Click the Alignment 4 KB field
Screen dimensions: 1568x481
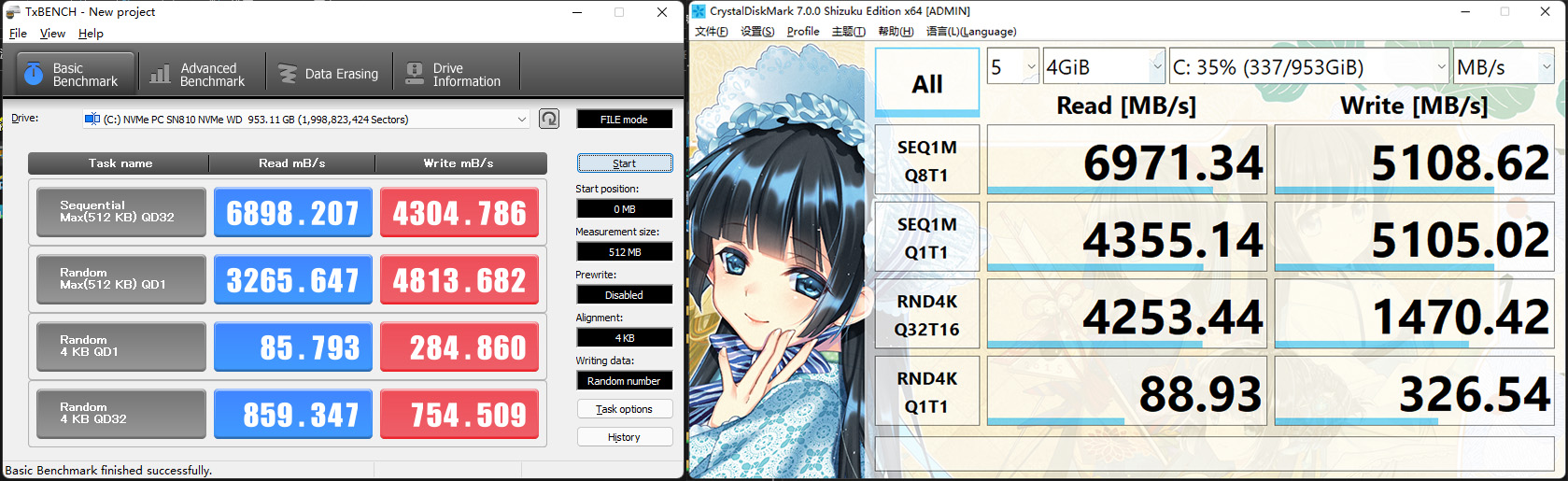point(624,338)
